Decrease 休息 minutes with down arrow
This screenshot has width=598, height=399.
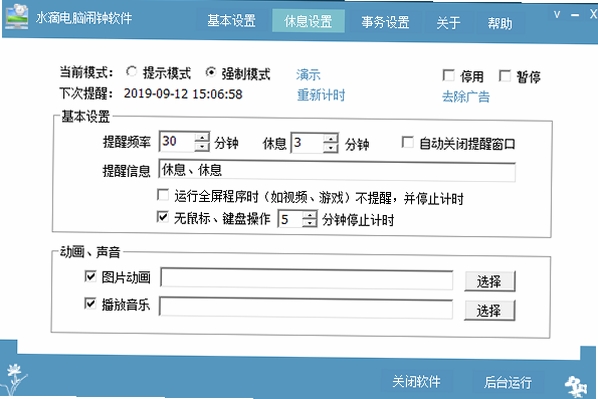[331, 148]
